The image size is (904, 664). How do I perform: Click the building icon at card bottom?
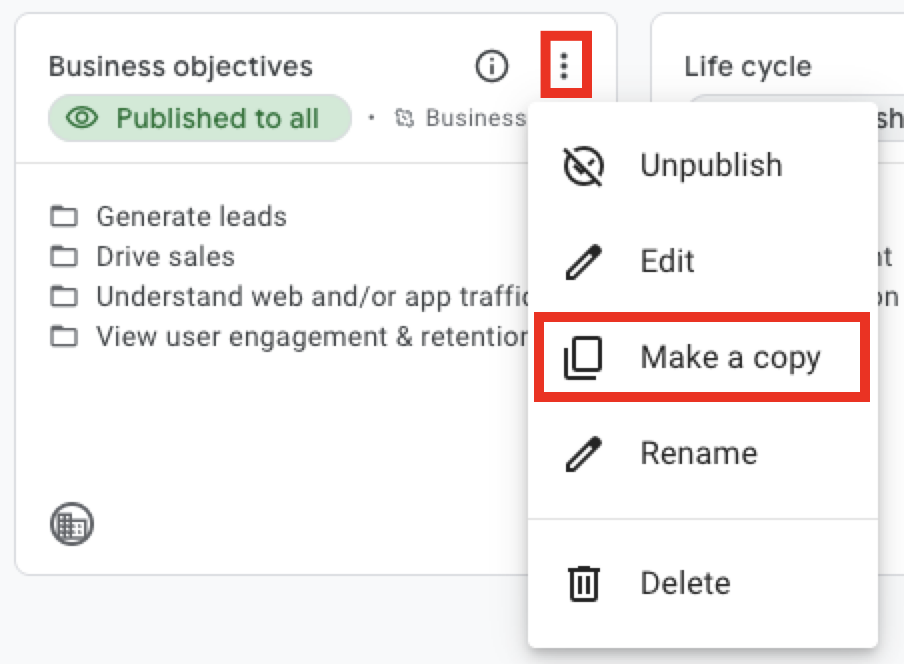(71, 524)
